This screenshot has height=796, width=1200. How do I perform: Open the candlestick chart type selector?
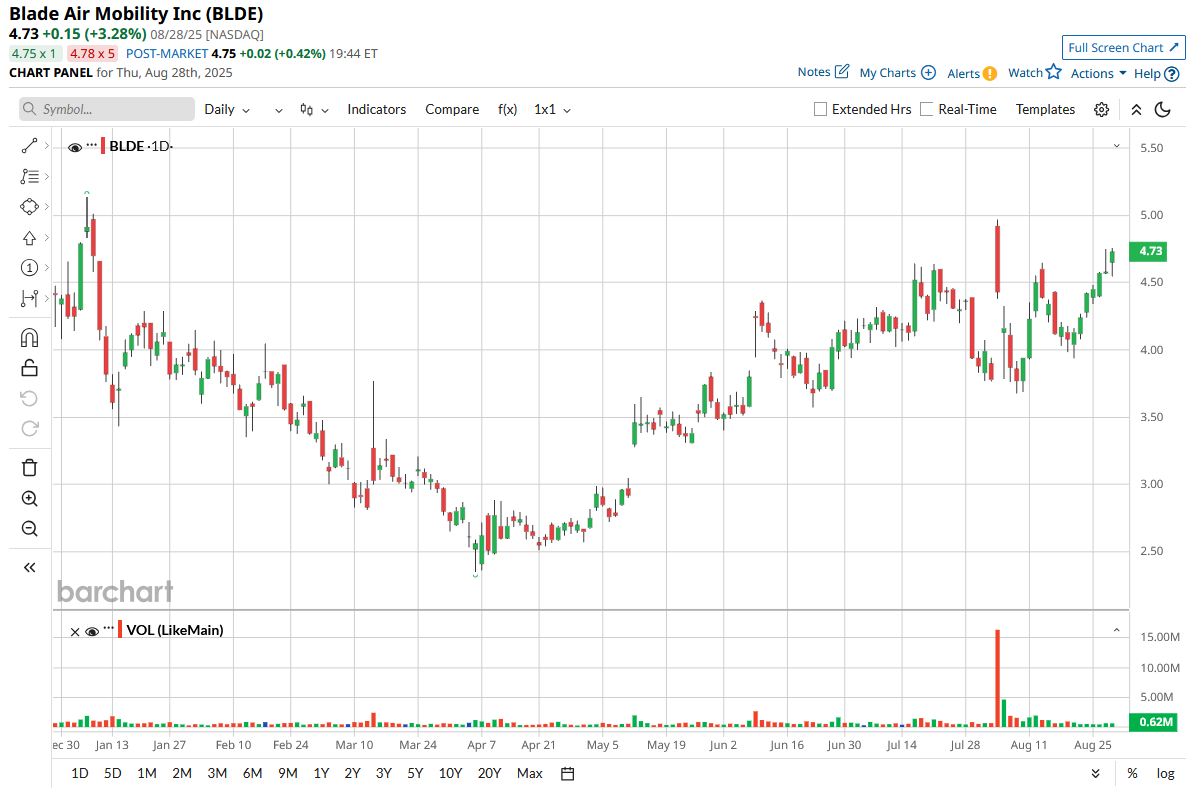click(x=313, y=110)
